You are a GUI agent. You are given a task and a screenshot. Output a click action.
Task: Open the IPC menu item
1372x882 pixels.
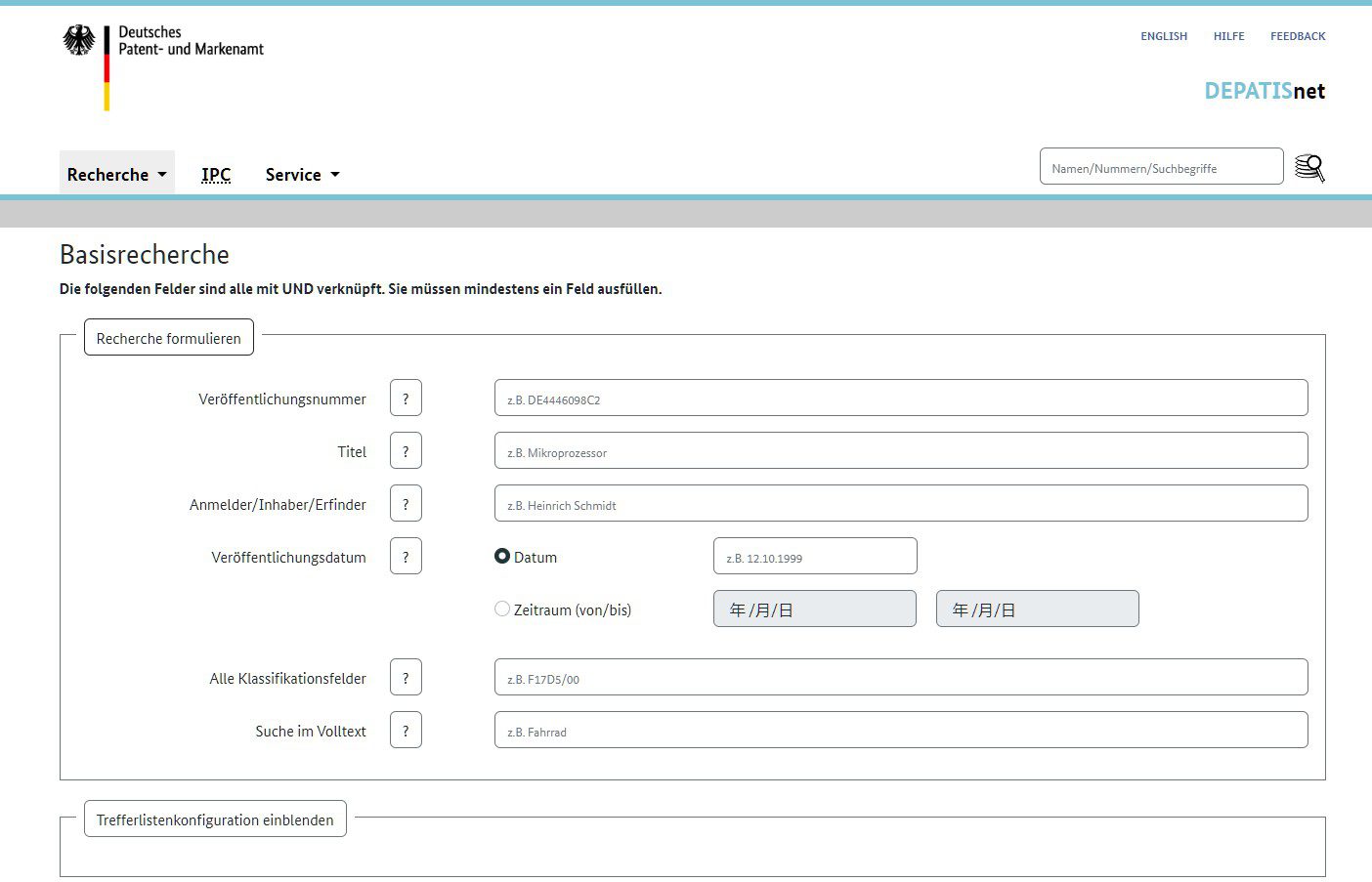pyautogui.click(x=216, y=175)
